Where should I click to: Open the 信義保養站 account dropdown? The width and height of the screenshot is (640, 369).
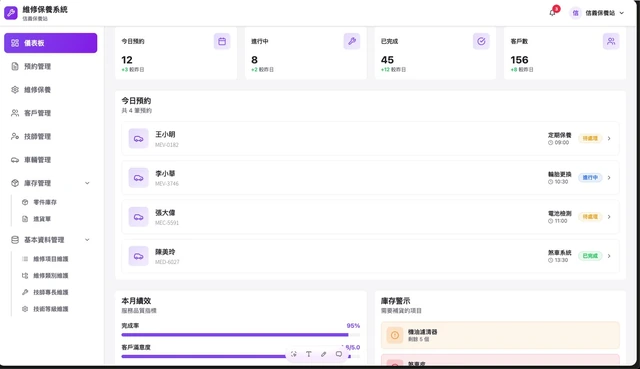pyautogui.click(x=597, y=13)
